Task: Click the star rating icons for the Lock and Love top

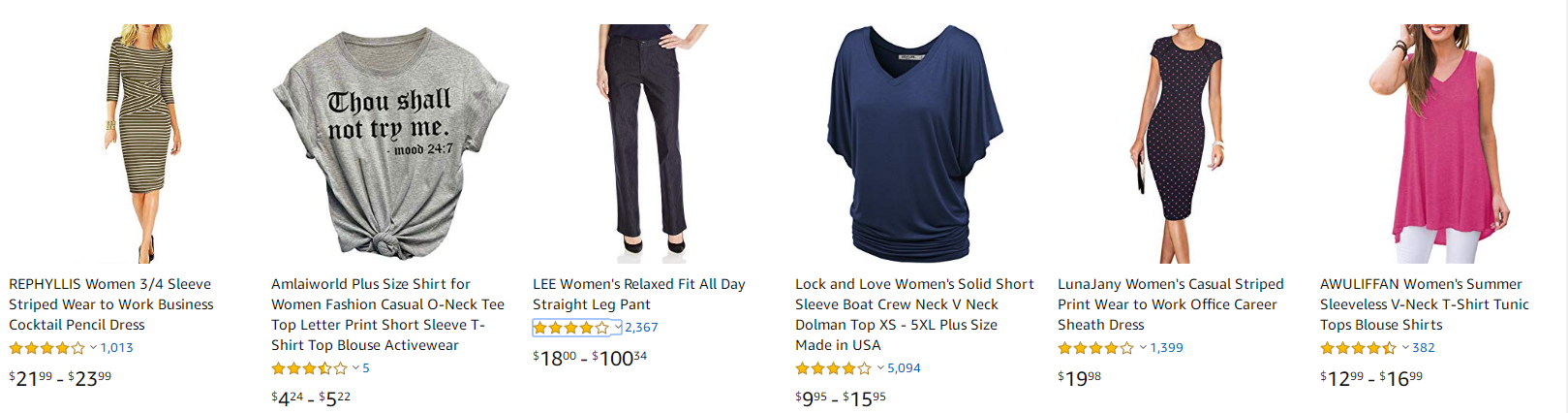Action: 833,368
